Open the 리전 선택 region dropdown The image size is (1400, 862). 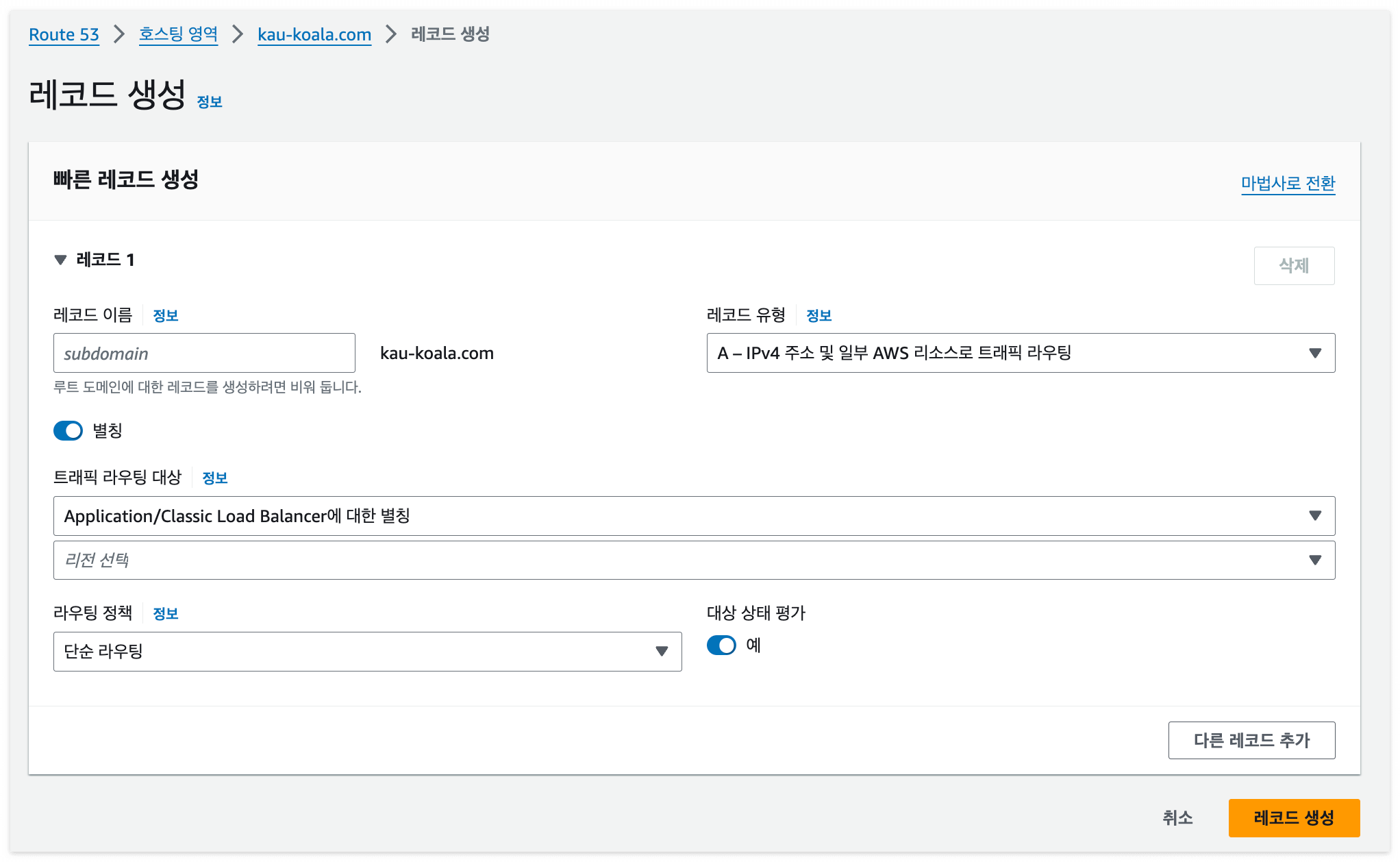coord(693,561)
